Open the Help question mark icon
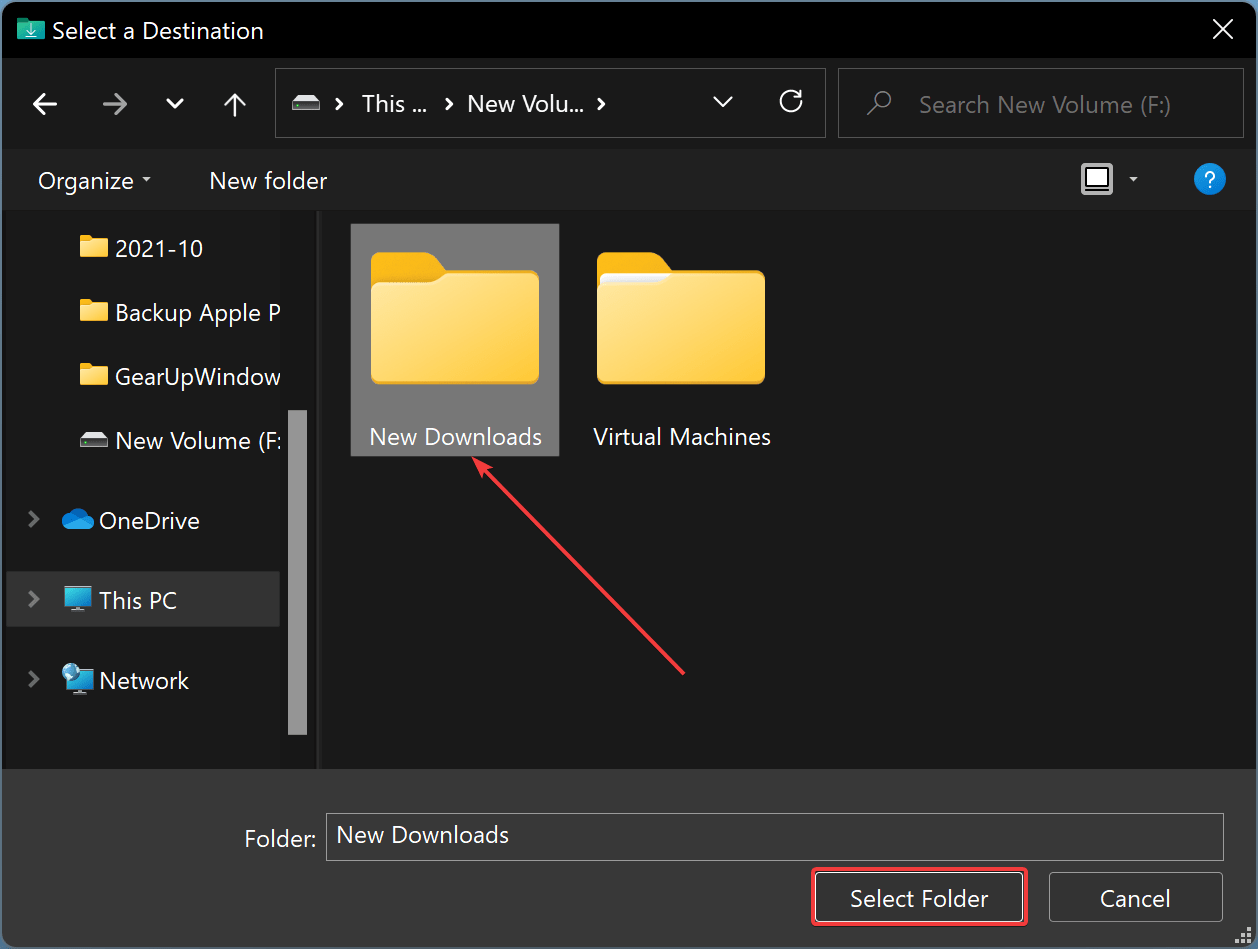The height and width of the screenshot is (949, 1258). [x=1210, y=179]
